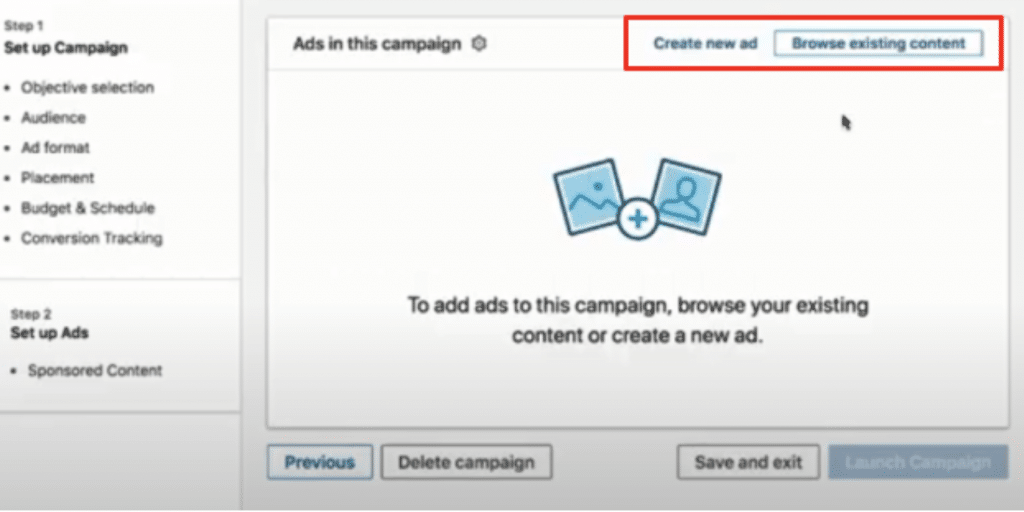This screenshot has width=1024, height=512.
Task: Open Sponsored Content under Set up Ads
Action: (95, 371)
